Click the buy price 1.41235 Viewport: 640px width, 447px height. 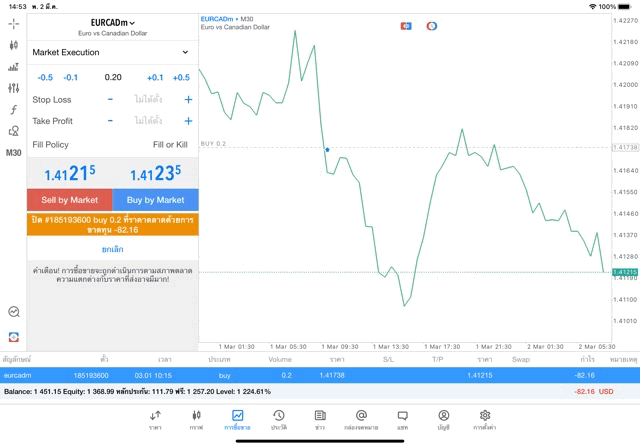click(156, 173)
